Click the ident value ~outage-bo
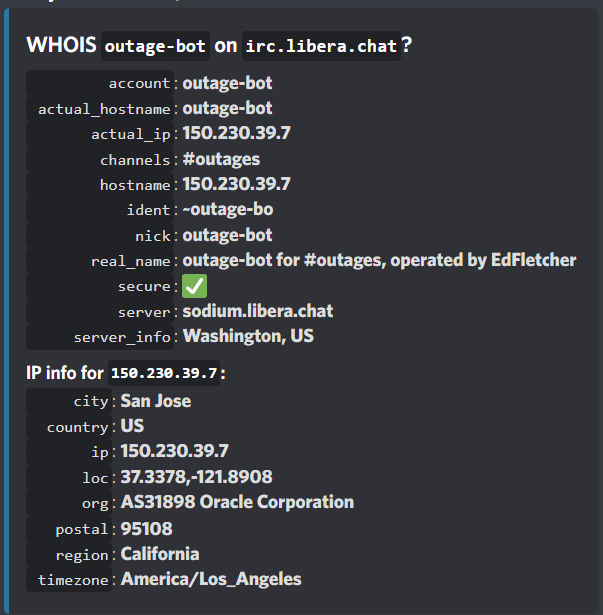 [228, 210]
